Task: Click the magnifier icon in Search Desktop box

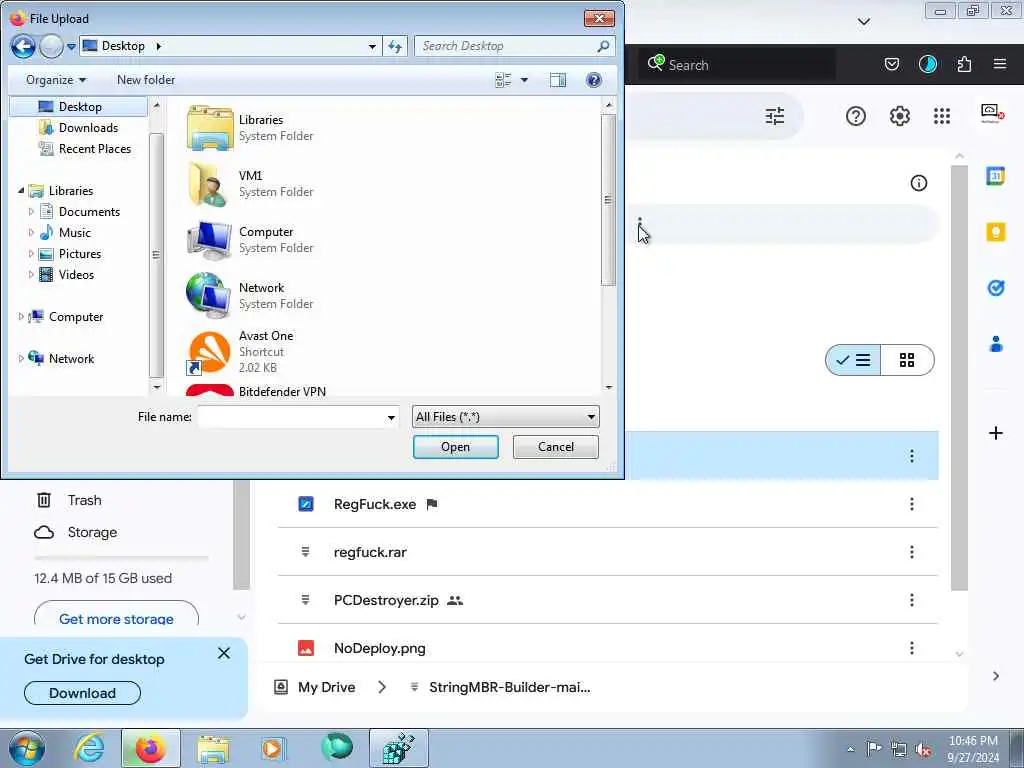Action: [x=603, y=46]
